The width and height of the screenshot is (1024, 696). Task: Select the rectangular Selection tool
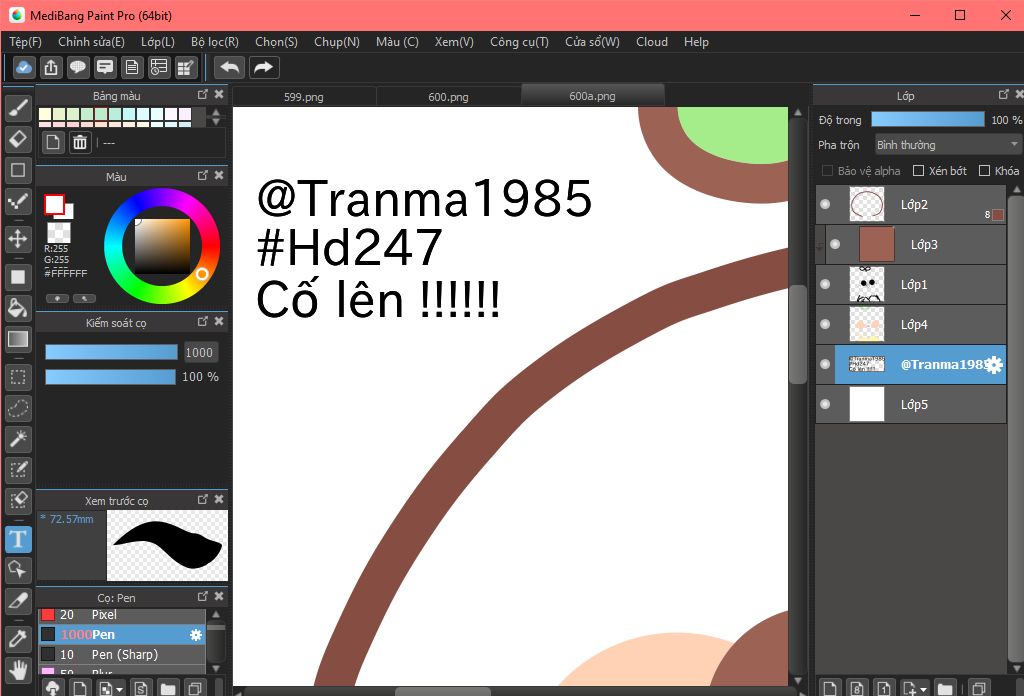click(18, 377)
